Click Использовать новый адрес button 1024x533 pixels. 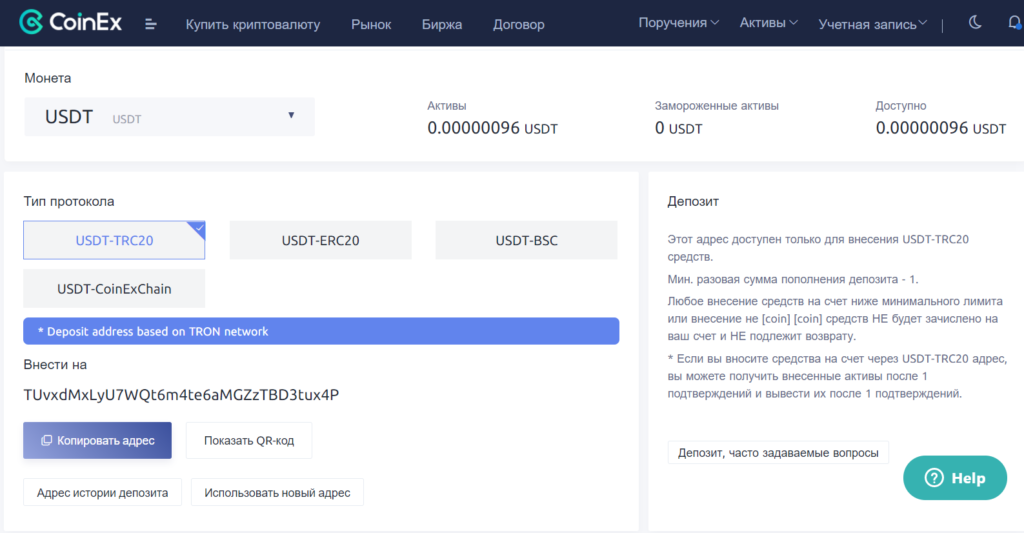(x=278, y=493)
